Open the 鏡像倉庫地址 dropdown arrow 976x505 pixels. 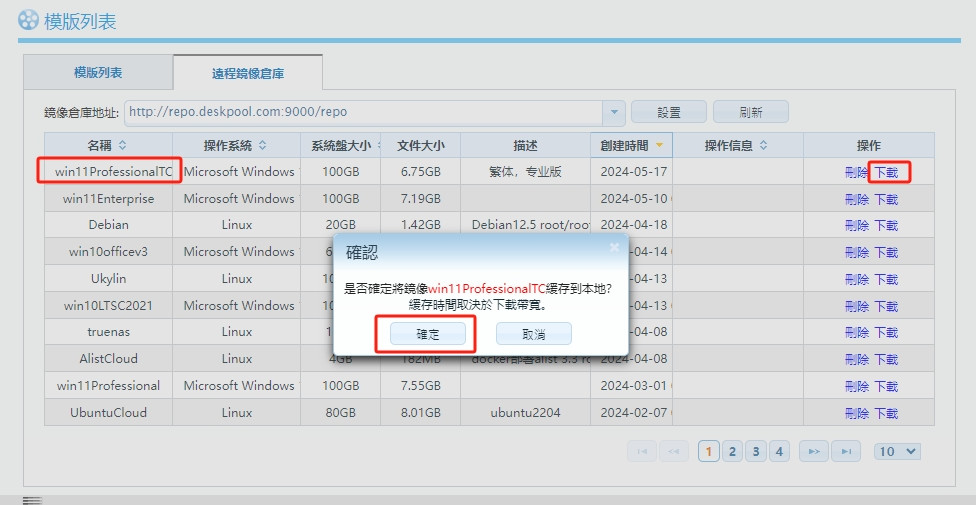(x=614, y=113)
